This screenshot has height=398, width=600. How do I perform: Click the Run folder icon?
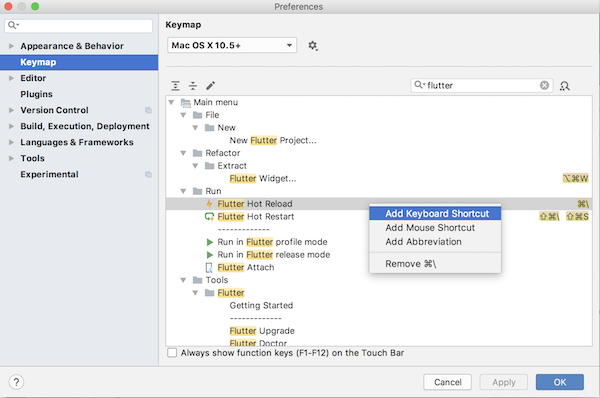point(197,191)
